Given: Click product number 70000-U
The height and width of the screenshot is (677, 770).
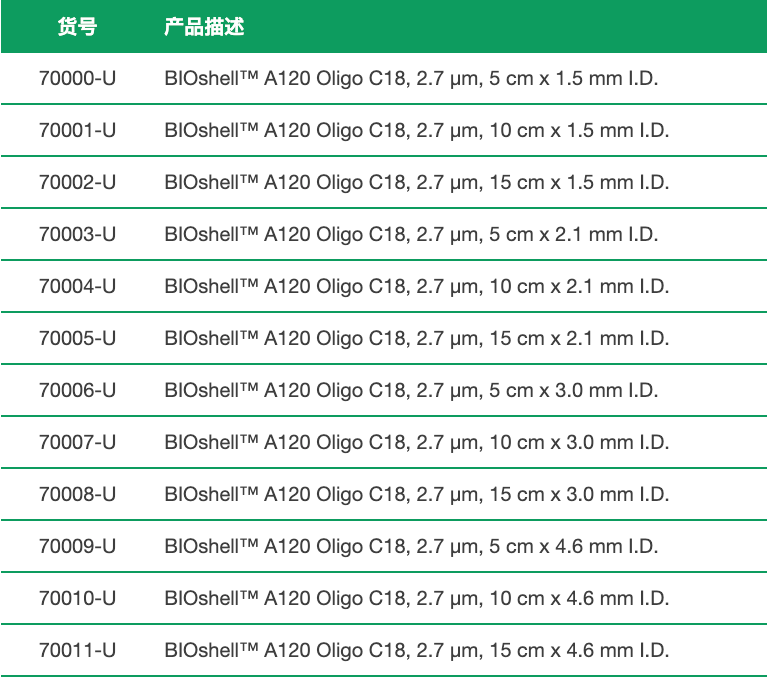Looking at the screenshot, I should (78, 79).
